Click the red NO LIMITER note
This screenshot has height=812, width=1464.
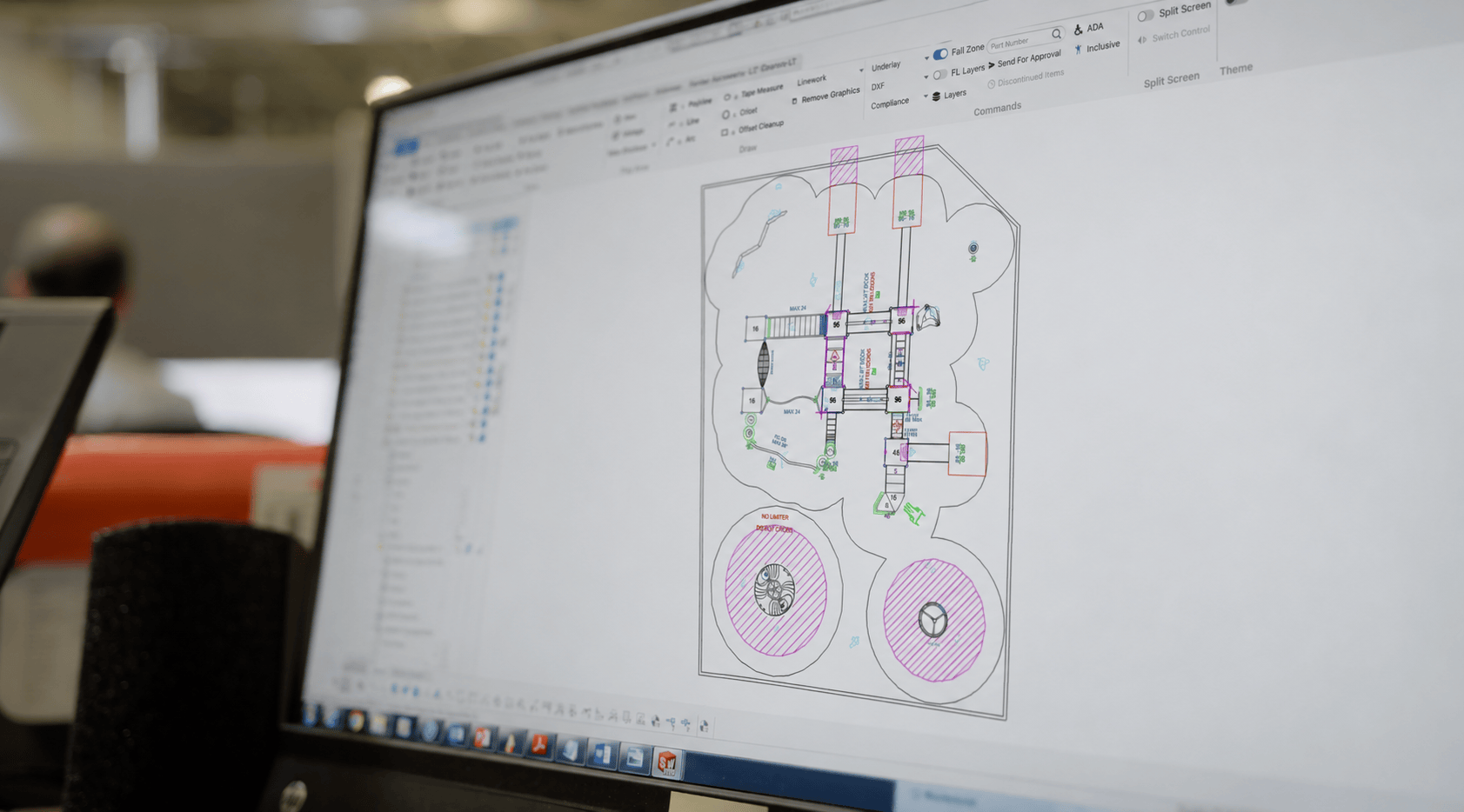(774, 517)
